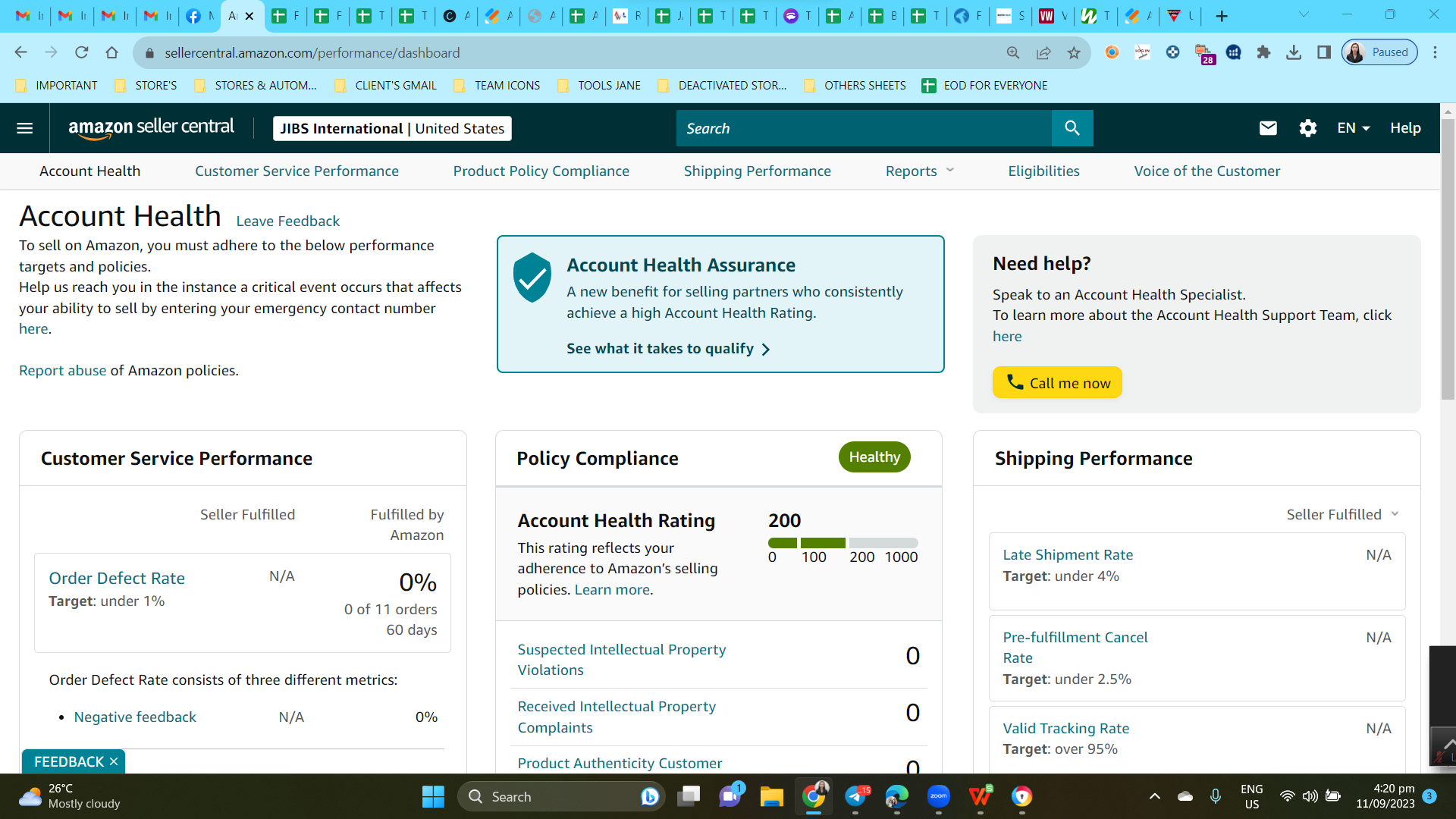Viewport: 1456px width, 819px height.
Task: Show hidden system tray icons chevron
Action: 1154,796
